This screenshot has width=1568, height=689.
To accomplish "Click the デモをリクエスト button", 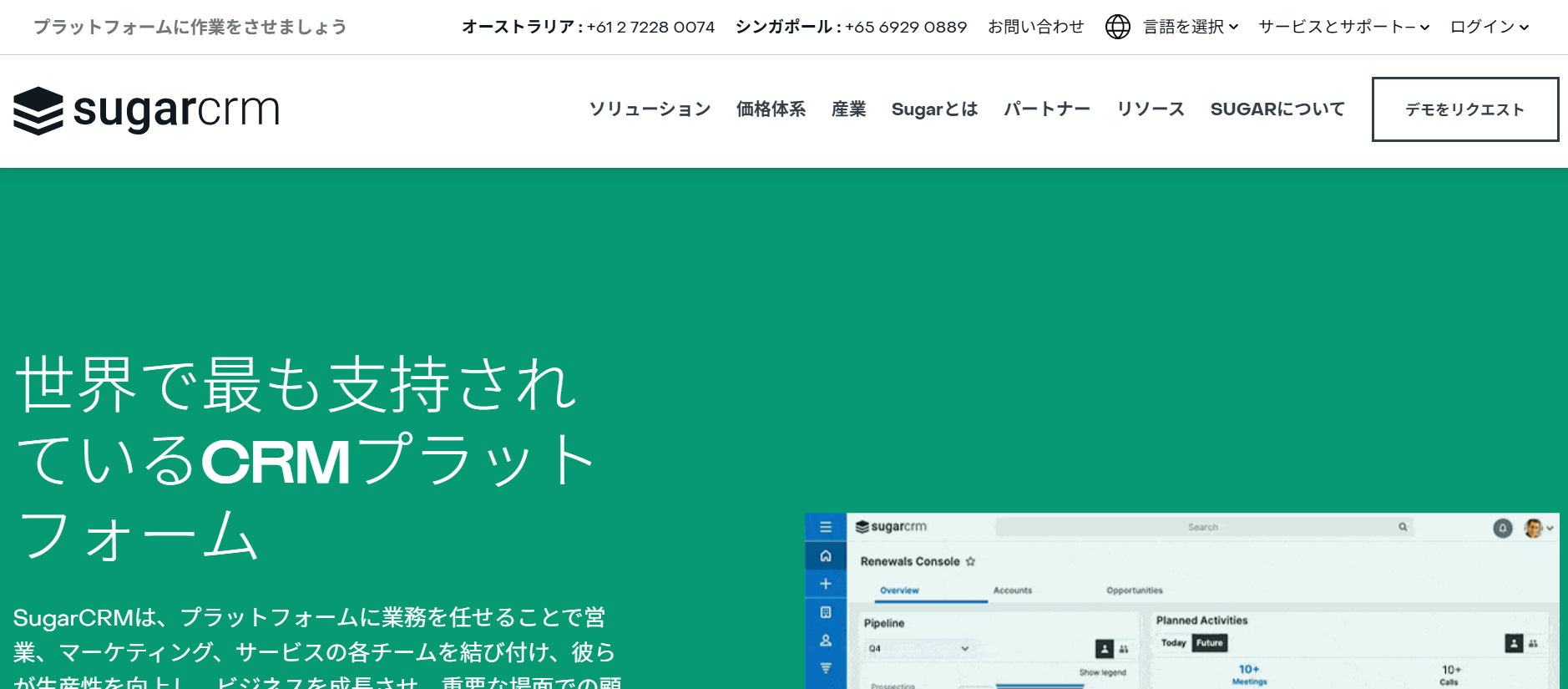I will [x=1465, y=109].
